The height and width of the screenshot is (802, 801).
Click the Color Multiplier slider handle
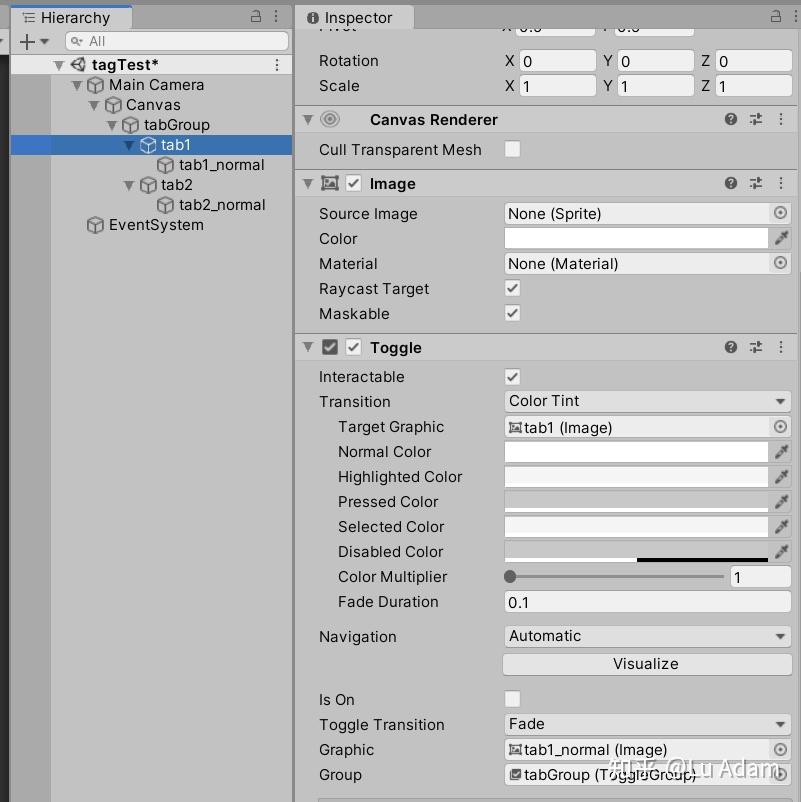click(x=510, y=576)
